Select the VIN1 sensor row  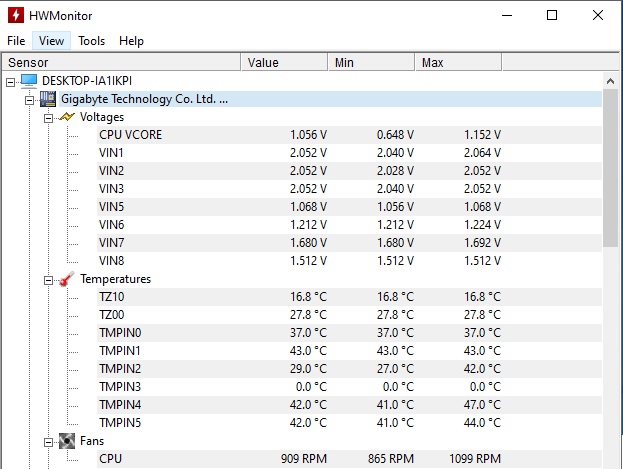350,153
